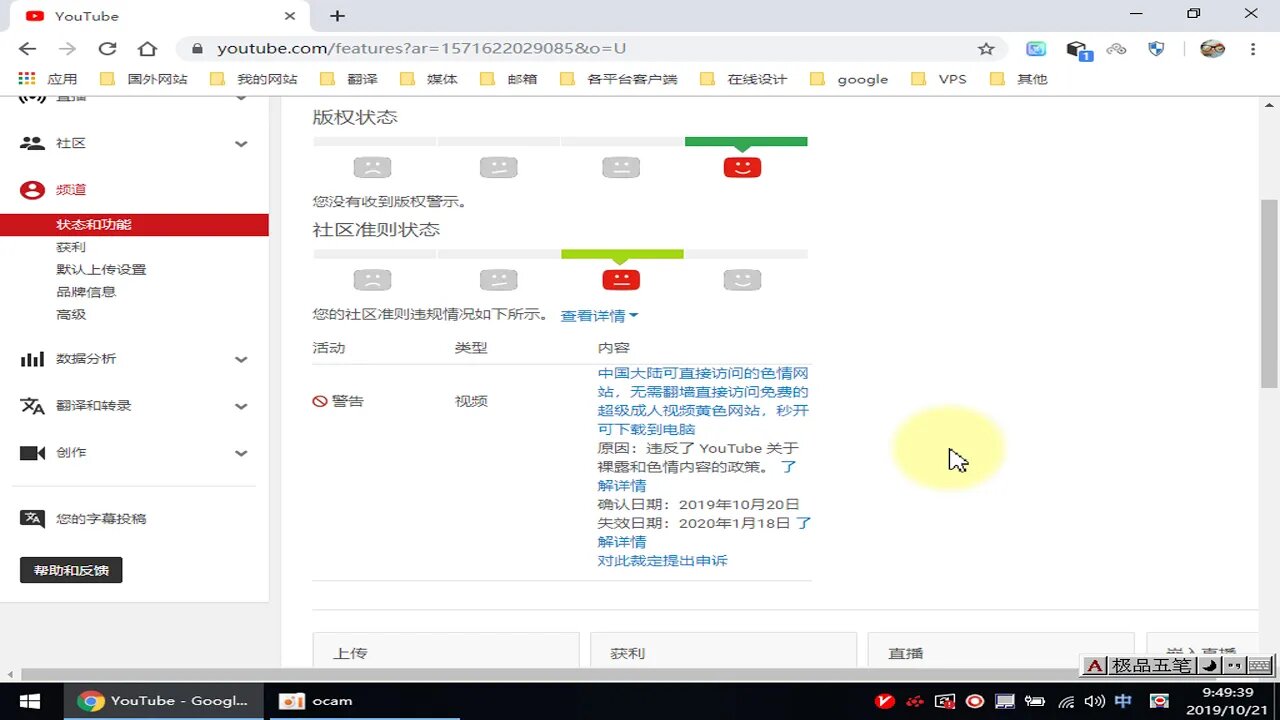The height and width of the screenshot is (720, 1280).
Task: Open a new tab with the plus button
Action: (337, 16)
